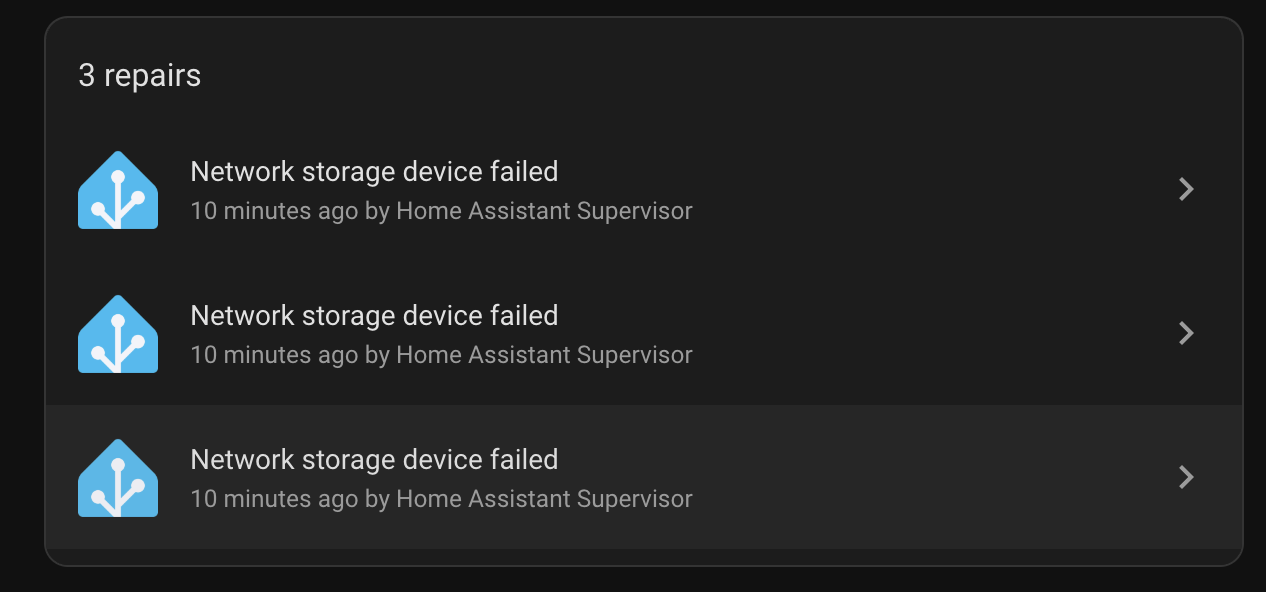Open first repair using its chevron arrow
This screenshot has height=592, width=1266.
1186,189
